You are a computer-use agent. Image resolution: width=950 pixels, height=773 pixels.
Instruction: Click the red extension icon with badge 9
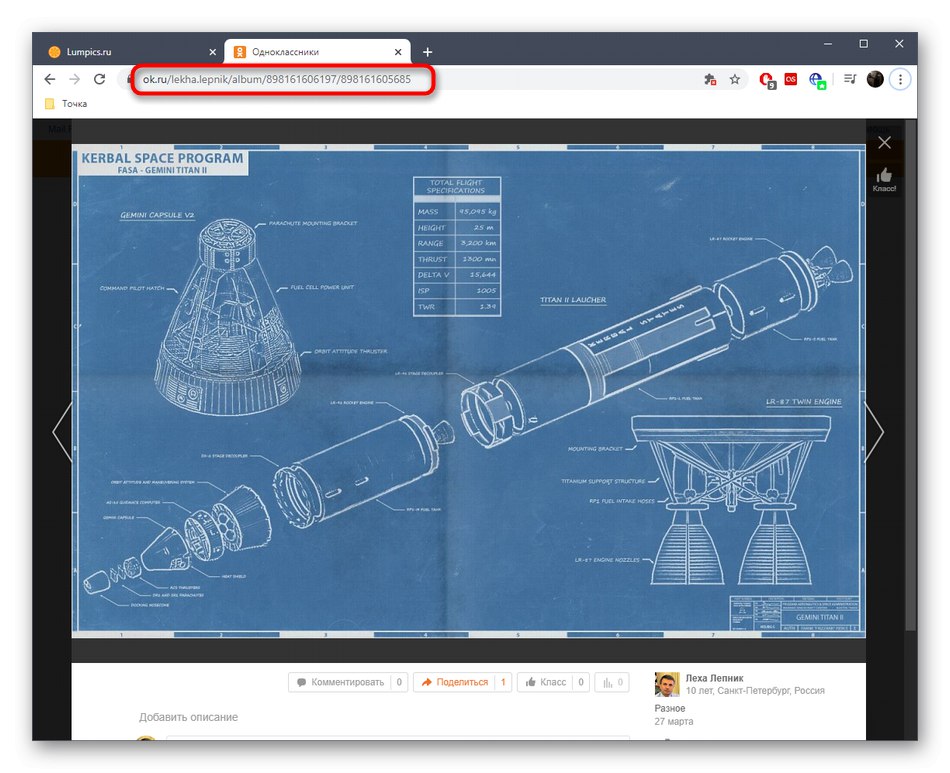coord(767,80)
